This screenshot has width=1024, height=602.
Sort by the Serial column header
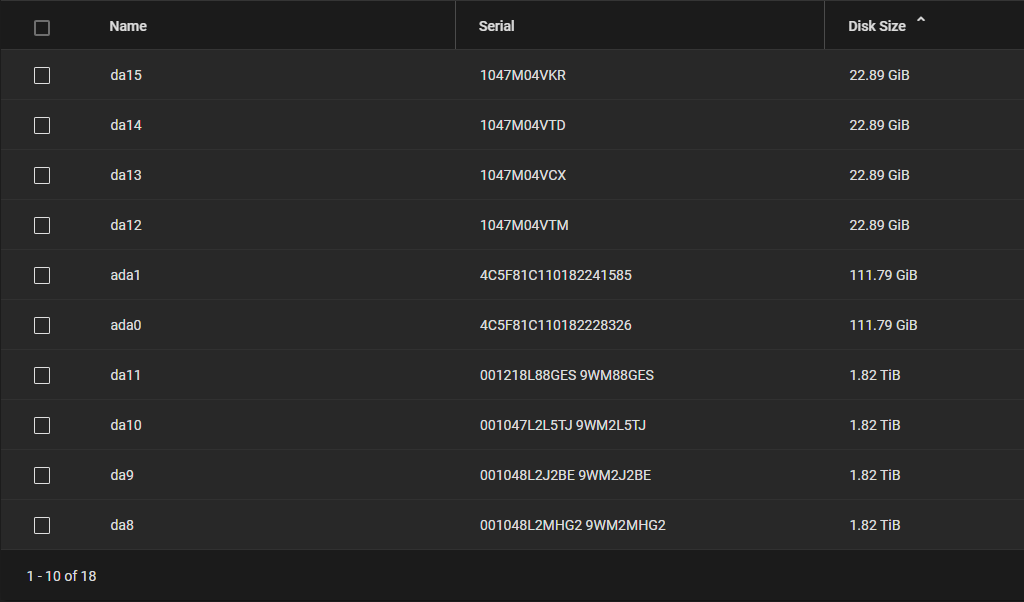pyautogui.click(x=496, y=26)
